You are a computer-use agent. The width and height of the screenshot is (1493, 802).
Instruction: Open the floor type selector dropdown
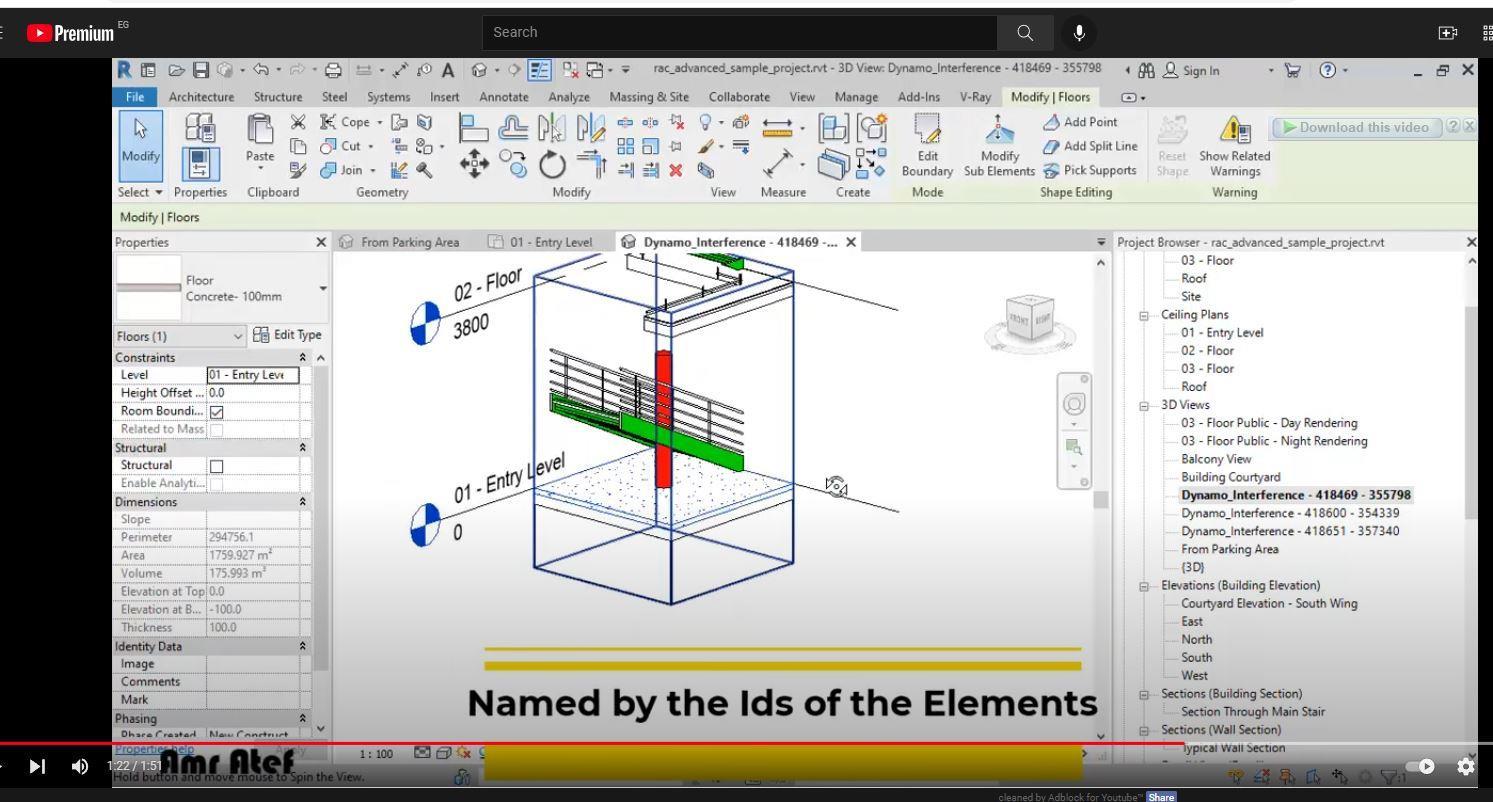(x=322, y=288)
